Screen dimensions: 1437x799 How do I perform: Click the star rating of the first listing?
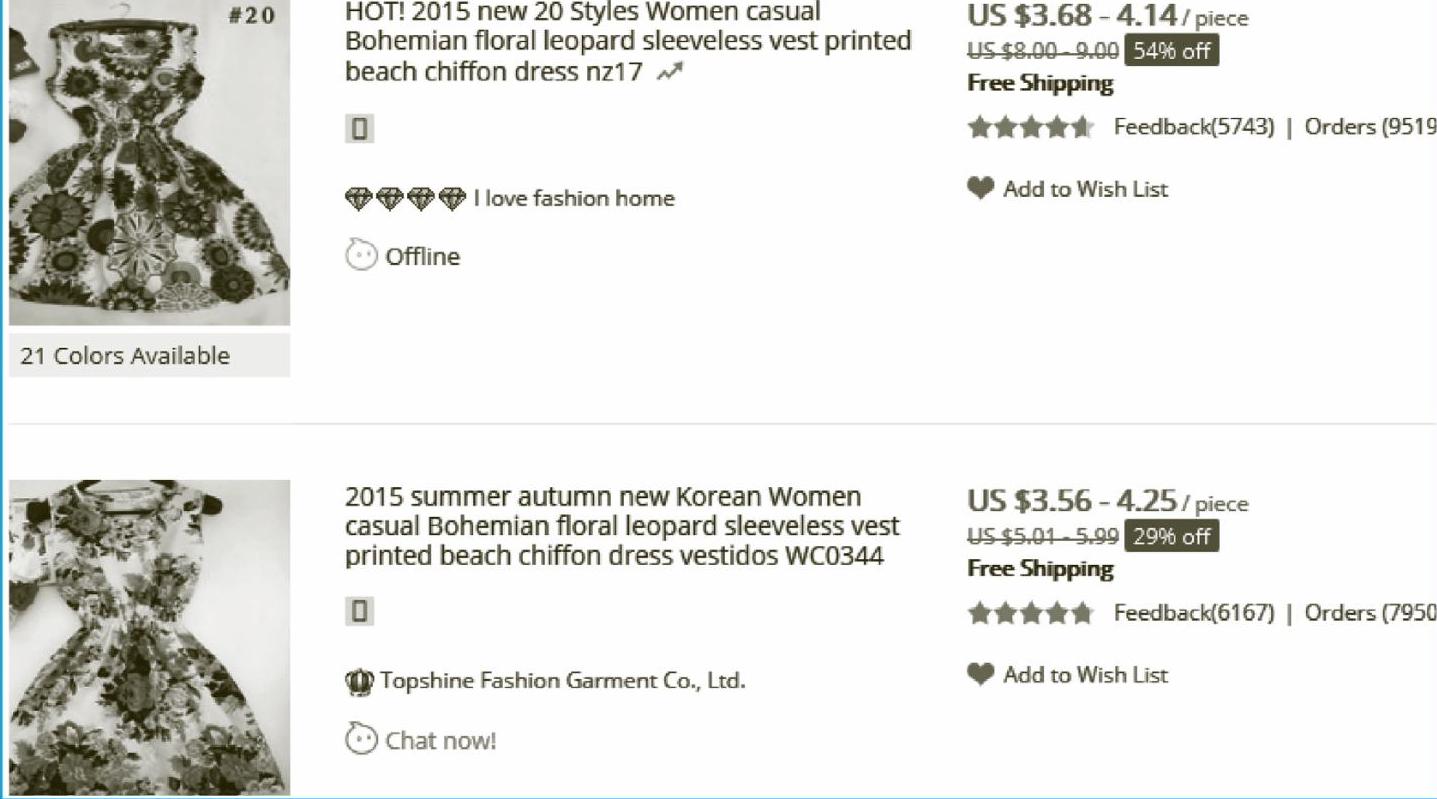(x=1030, y=127)
